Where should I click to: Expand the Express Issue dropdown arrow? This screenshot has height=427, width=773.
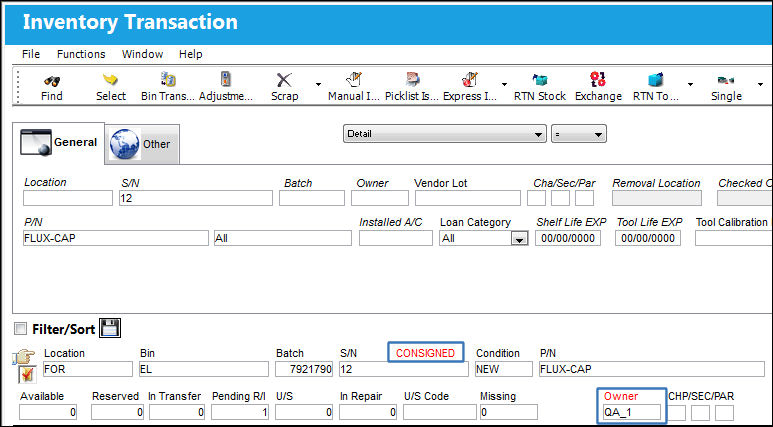pos(504,84)
